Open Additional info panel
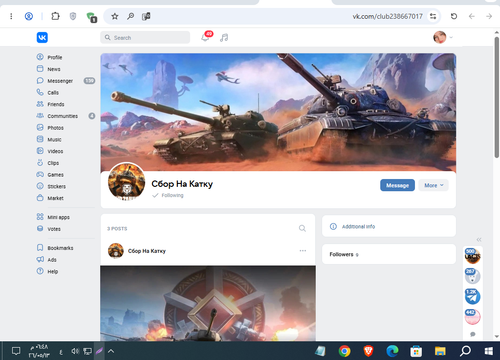500x360 pixels. (x=389, y=226)
